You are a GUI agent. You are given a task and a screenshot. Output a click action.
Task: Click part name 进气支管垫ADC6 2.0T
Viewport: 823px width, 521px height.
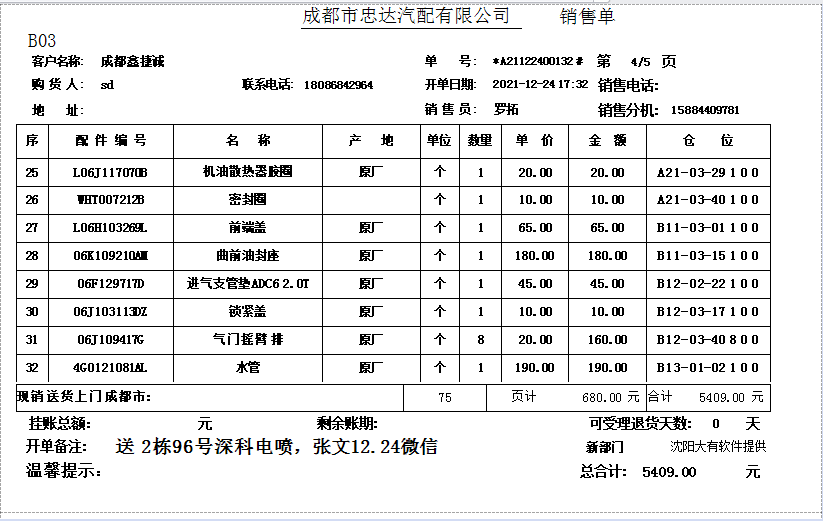click(x=248, y=283)
